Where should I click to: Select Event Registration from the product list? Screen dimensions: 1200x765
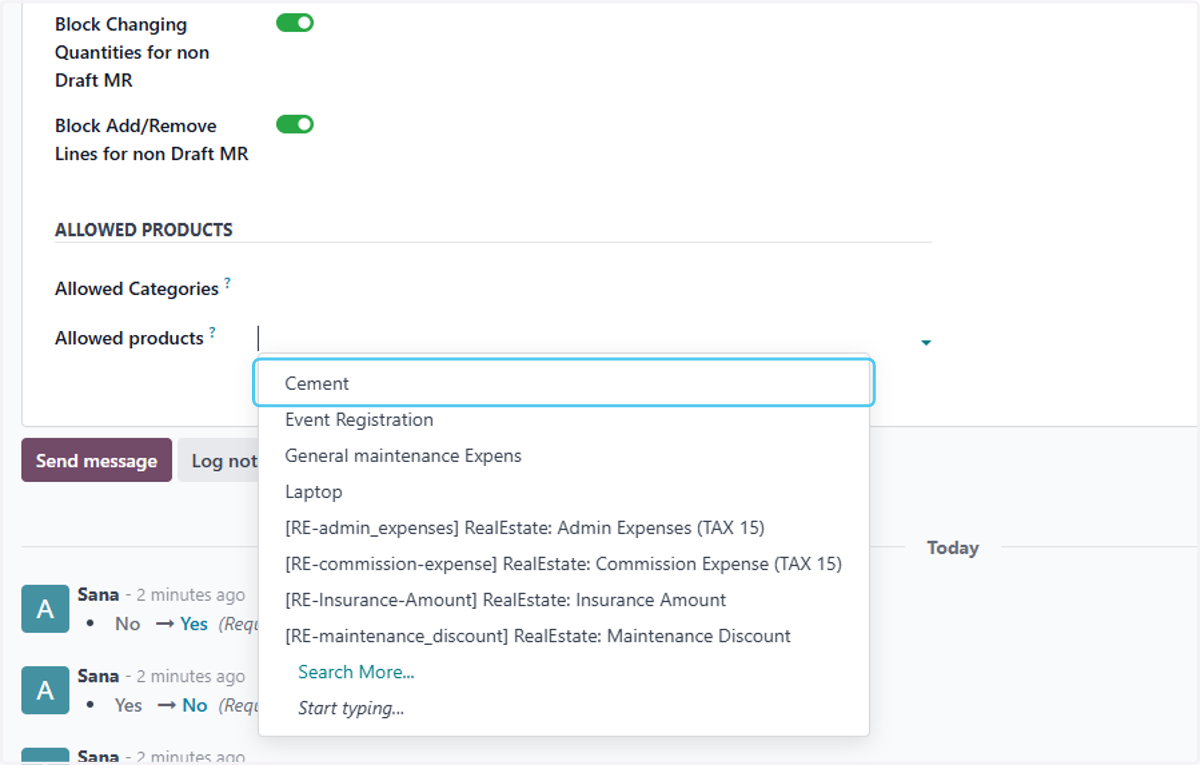[564, 420]
